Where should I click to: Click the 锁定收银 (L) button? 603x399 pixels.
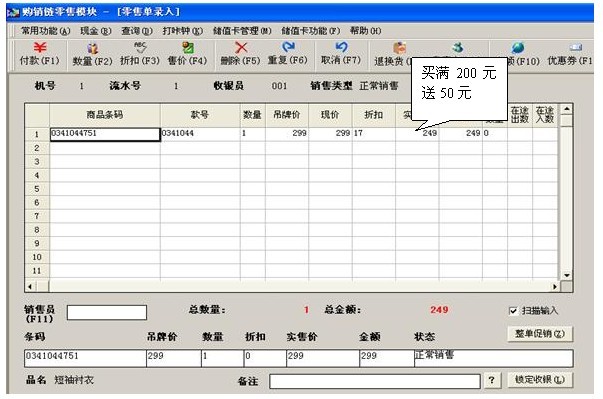point(540,380)
